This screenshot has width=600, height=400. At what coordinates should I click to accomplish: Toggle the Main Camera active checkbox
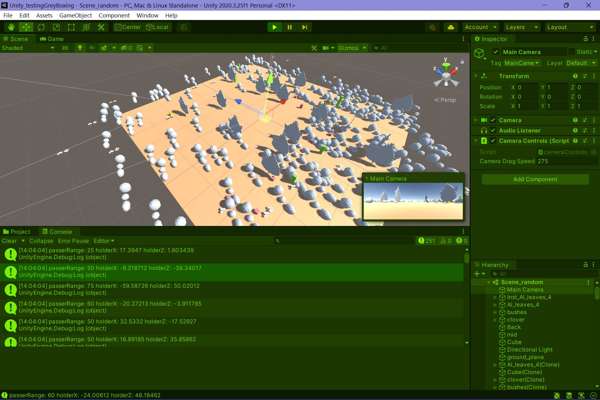[x=494, y=52]
